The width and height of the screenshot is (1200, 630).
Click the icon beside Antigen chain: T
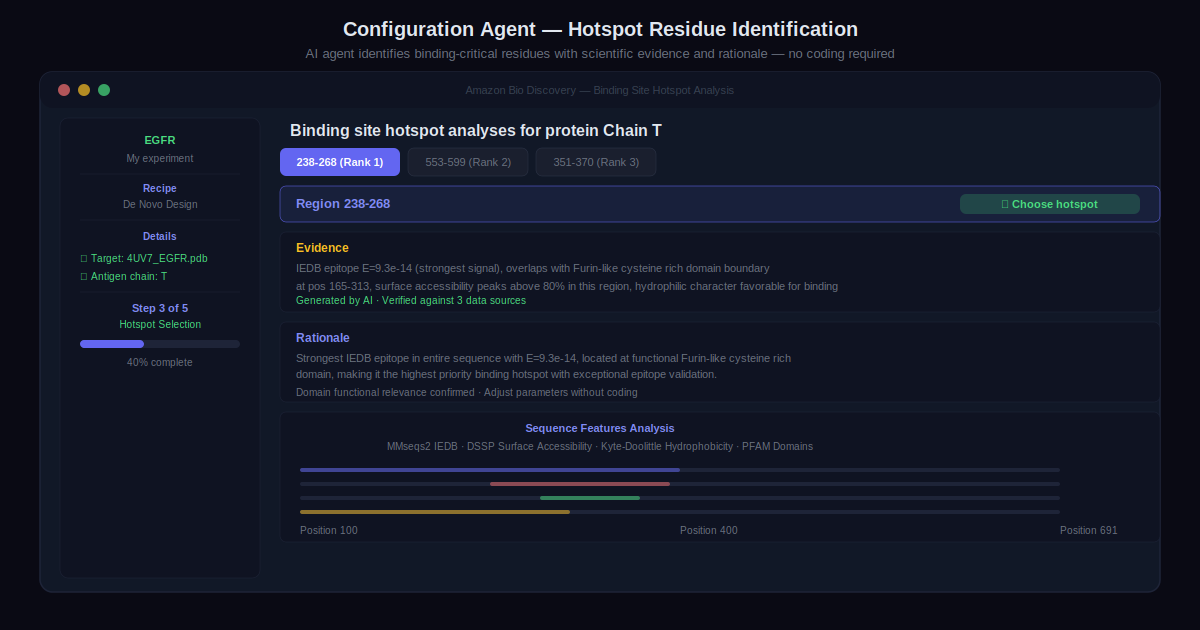pos(84,277)
